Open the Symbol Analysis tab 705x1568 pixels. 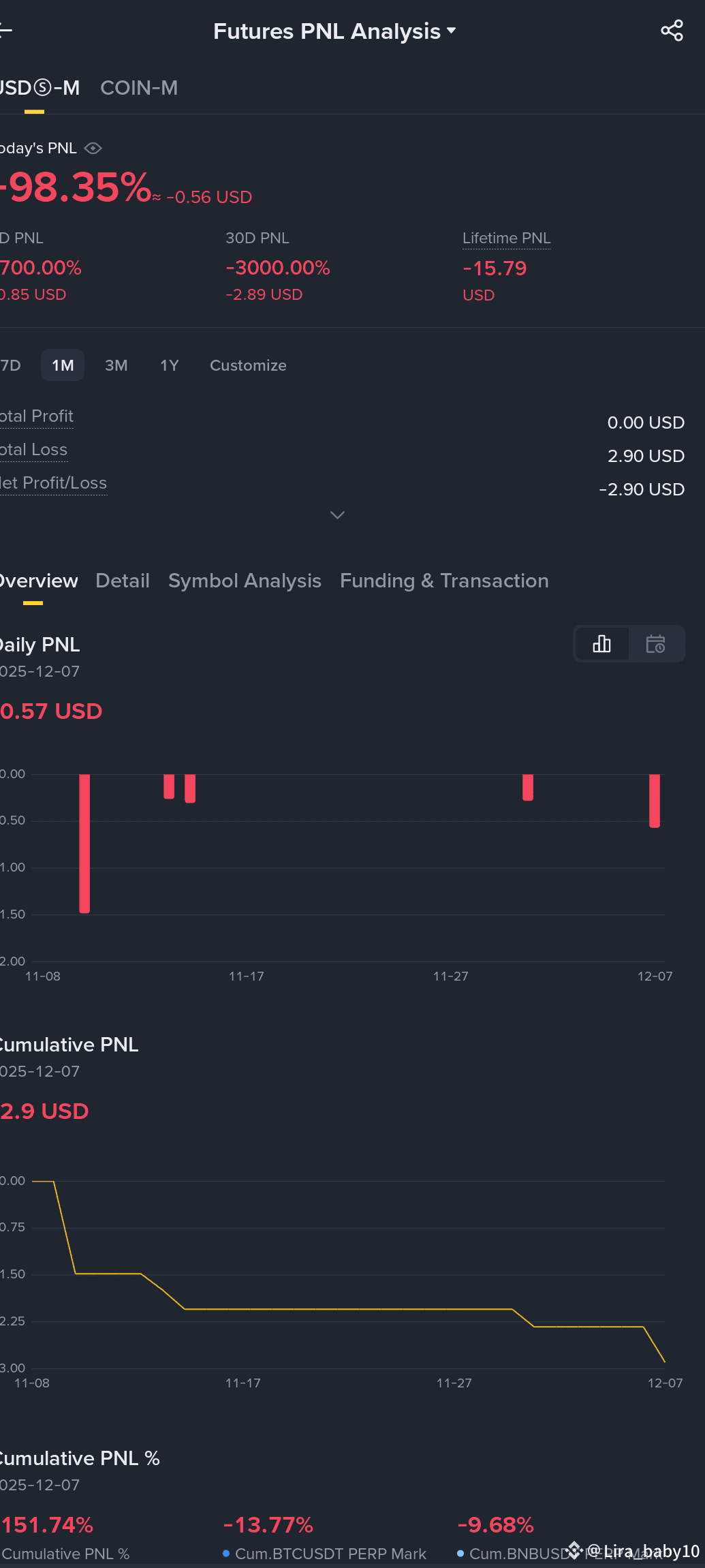[245, 581]
